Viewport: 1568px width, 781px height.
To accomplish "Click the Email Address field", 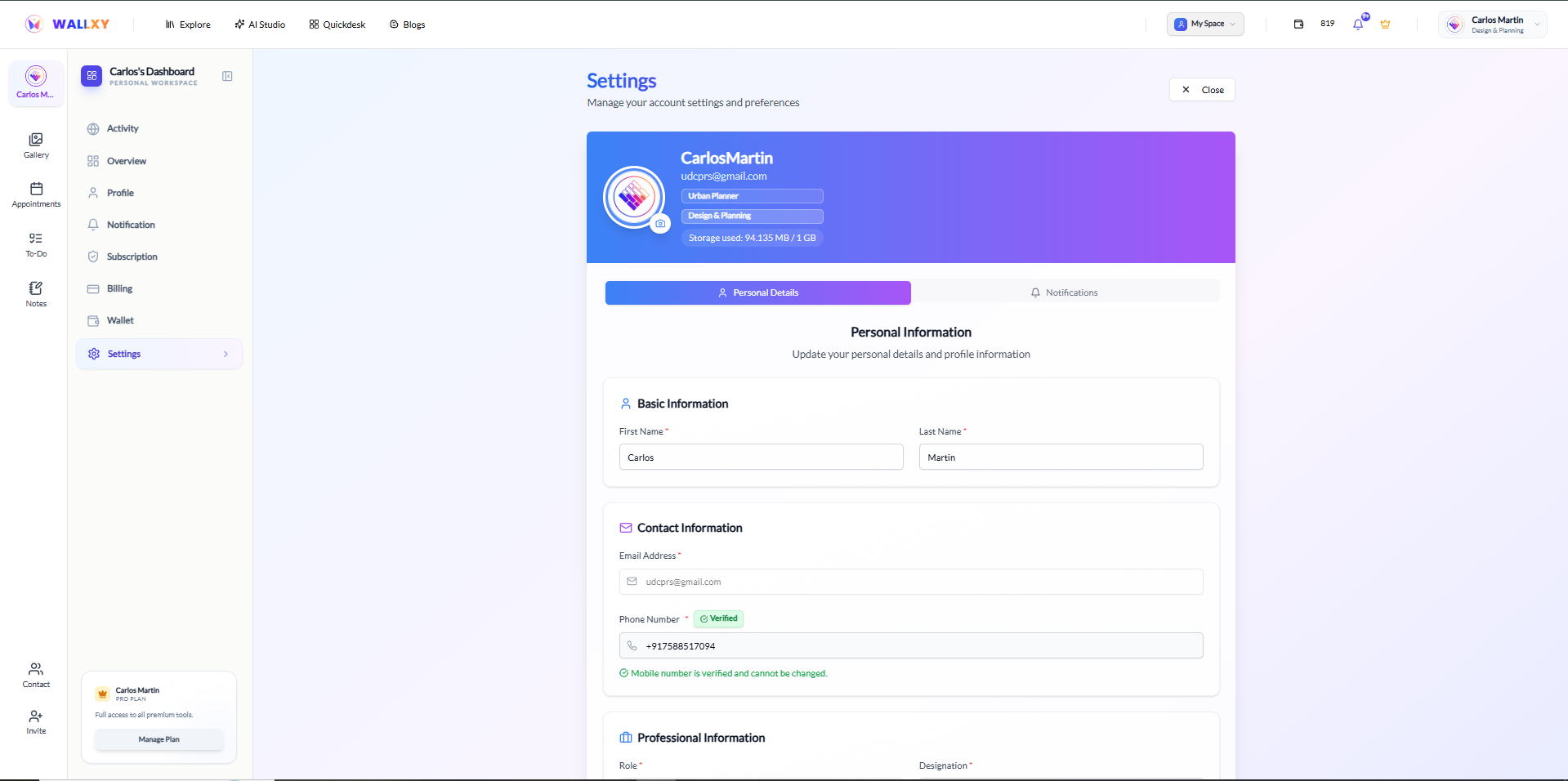I will point(911,582).
